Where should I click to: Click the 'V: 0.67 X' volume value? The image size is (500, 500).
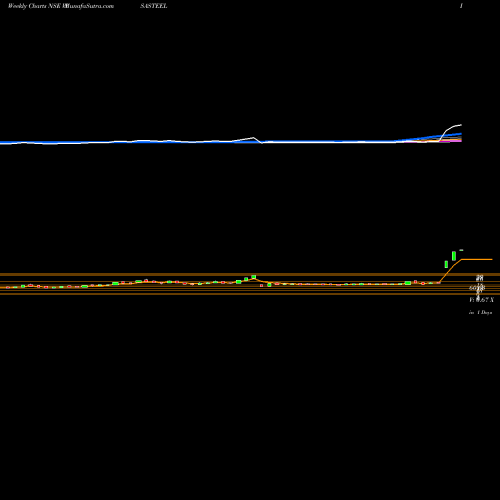click(x=481, y=300)
